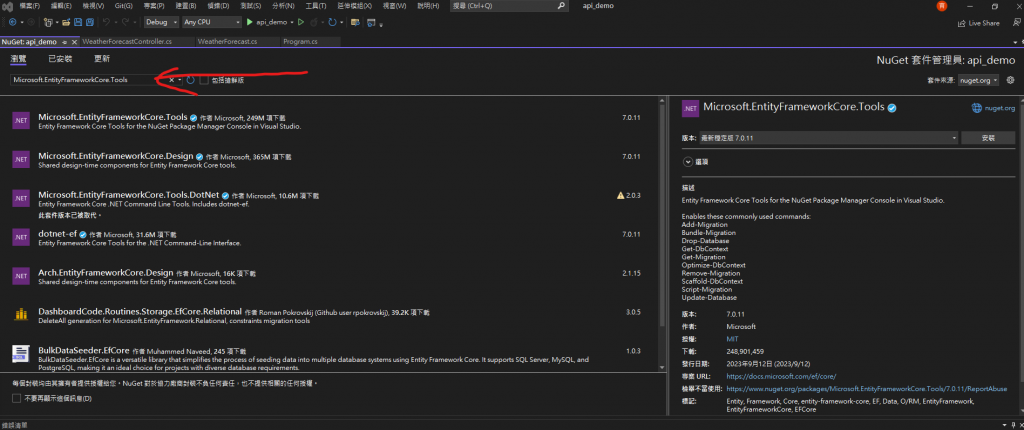
Task: Refresh the package search results
Action: (191, 80)
